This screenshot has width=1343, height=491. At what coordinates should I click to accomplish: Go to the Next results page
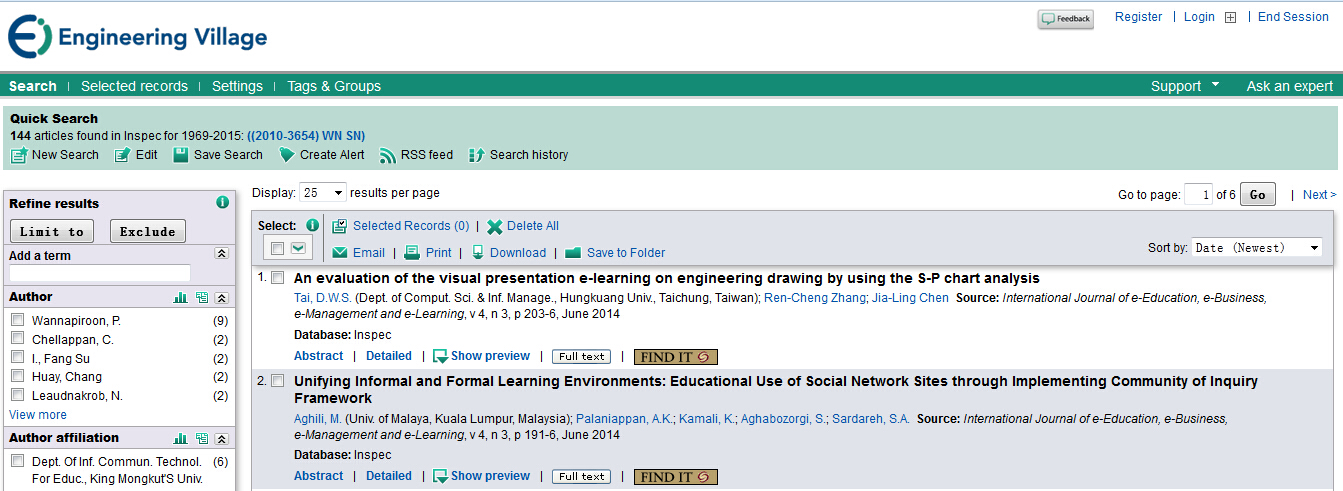(x=1319, y=195)
